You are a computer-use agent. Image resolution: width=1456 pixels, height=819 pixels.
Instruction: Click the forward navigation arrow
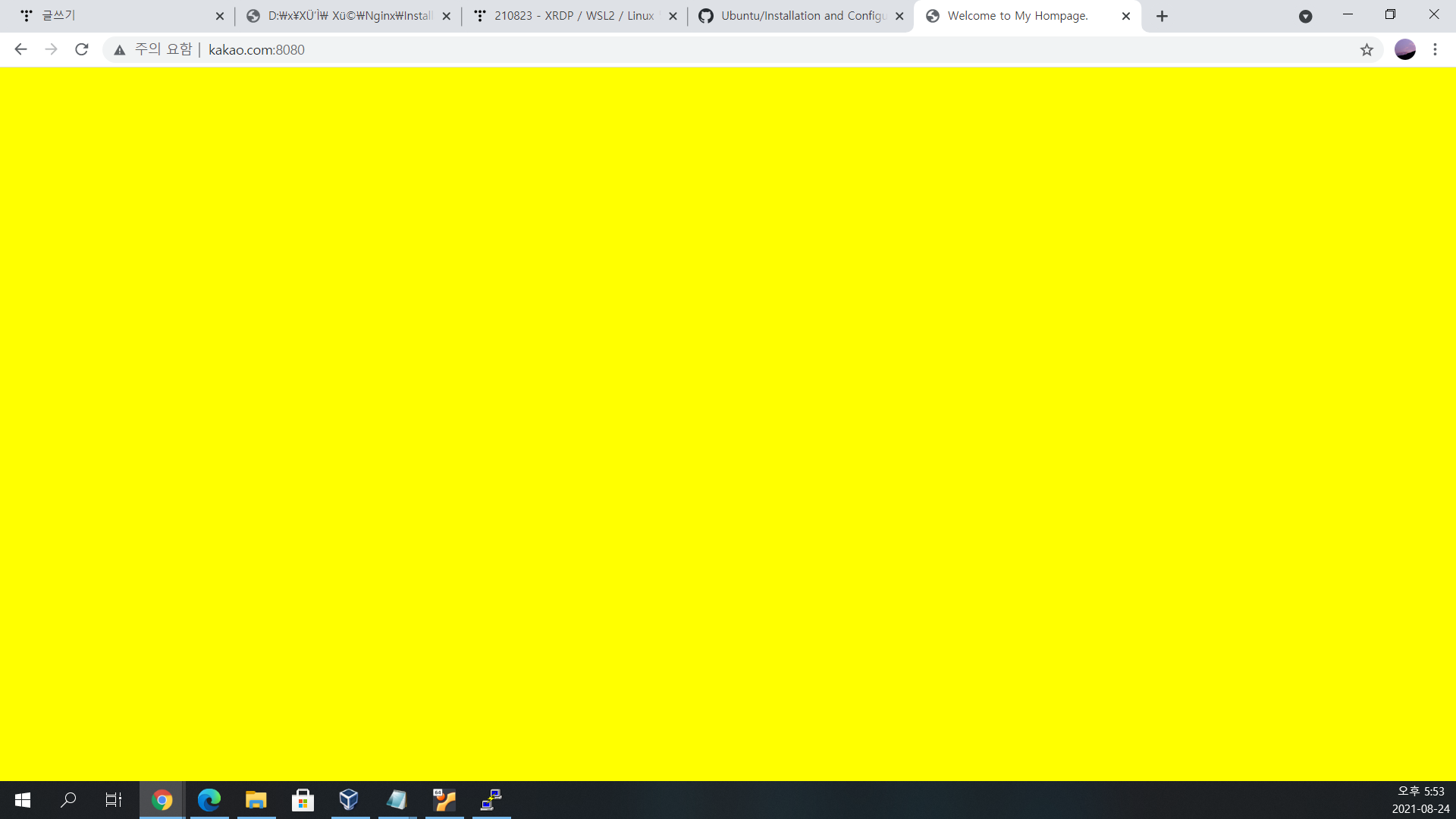click(x=51, y=49)
